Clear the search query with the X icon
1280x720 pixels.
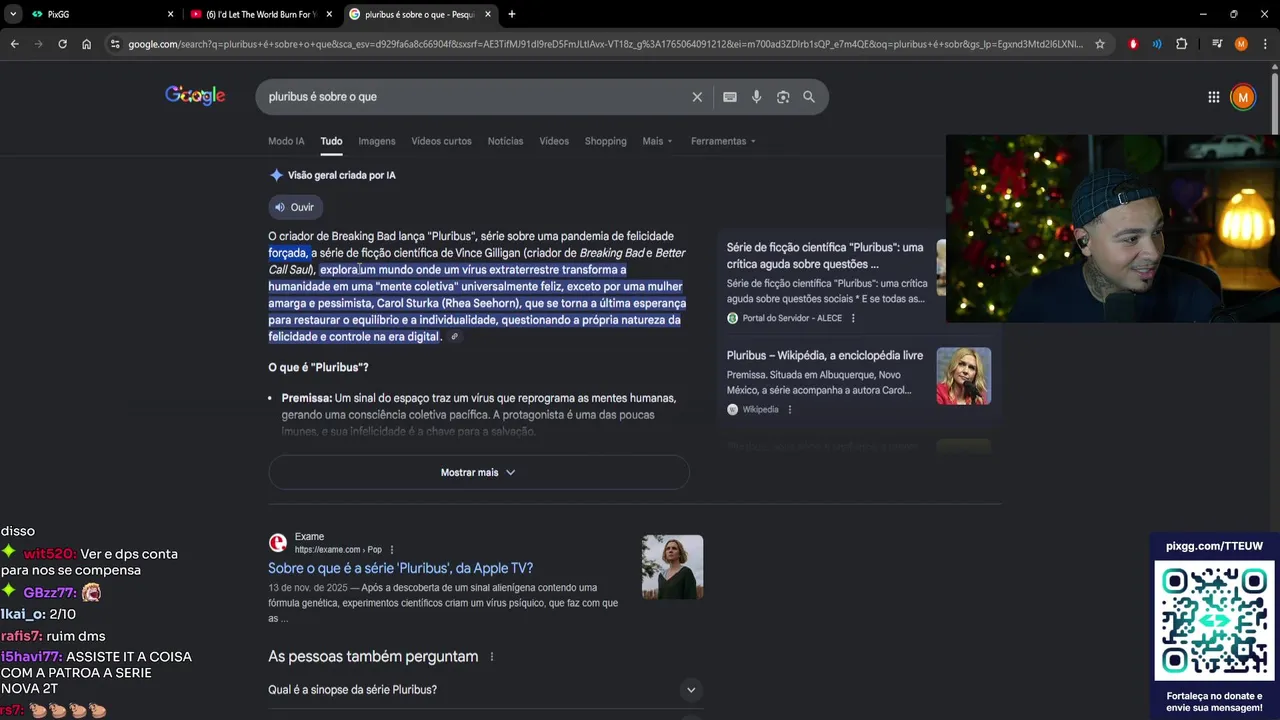(697, 97)
